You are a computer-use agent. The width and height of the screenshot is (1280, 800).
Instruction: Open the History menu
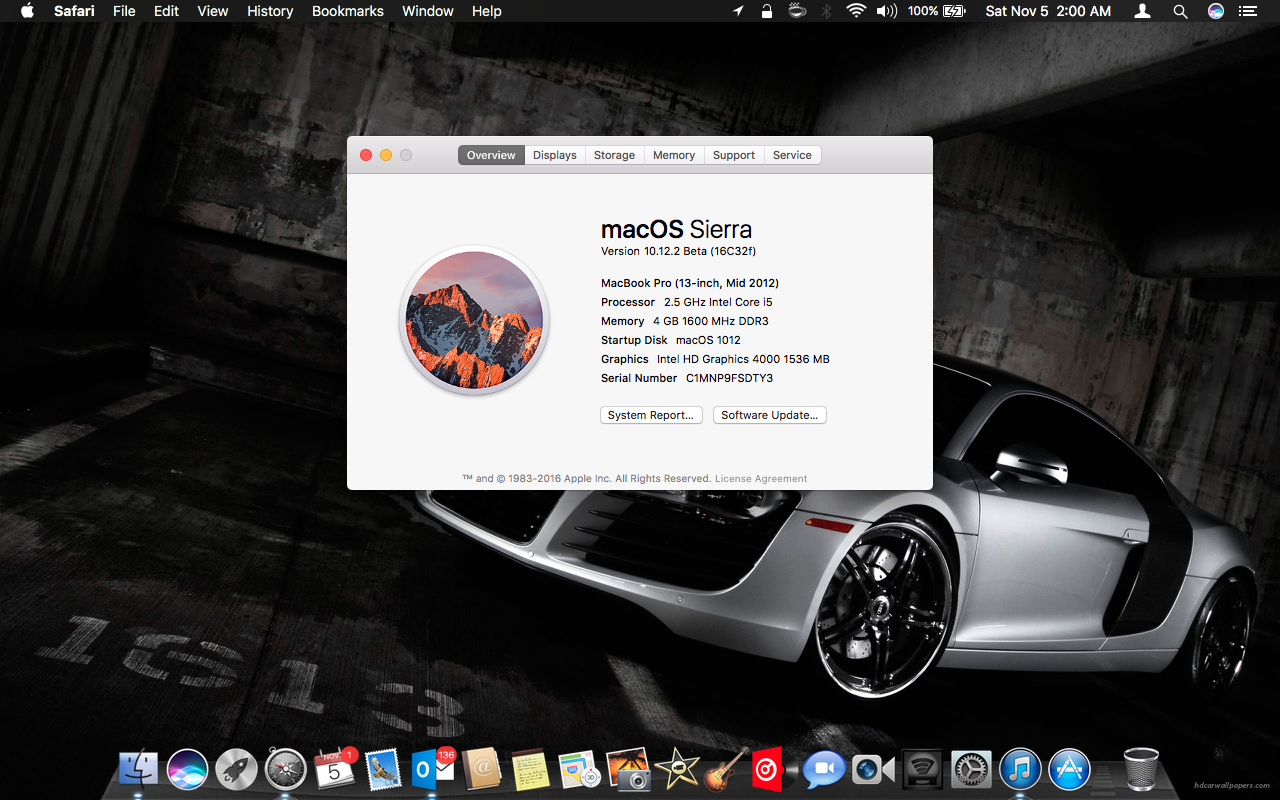(270, 11)
